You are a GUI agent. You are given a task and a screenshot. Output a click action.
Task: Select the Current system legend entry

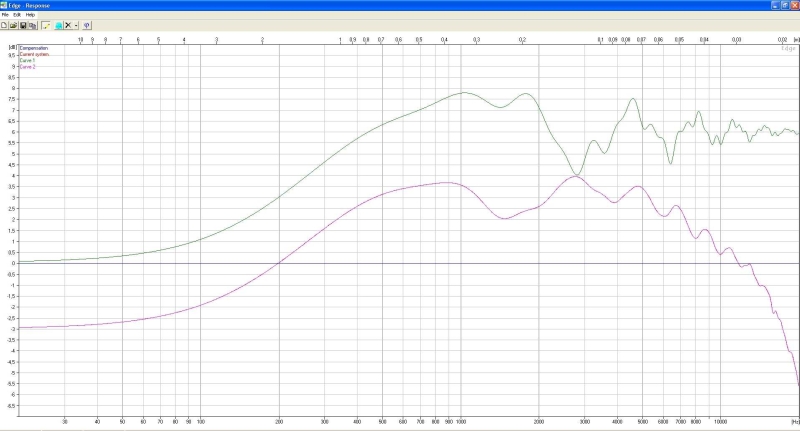(33, 54)
